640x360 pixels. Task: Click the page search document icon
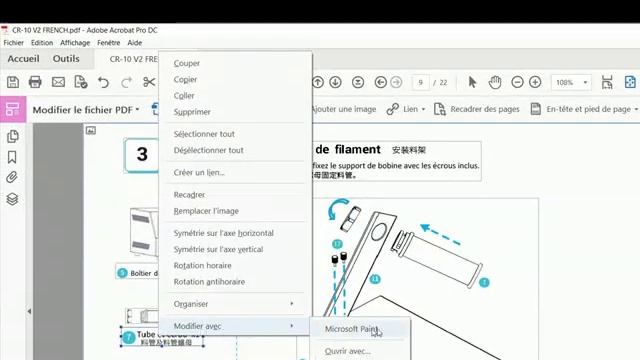click(81, 82)
